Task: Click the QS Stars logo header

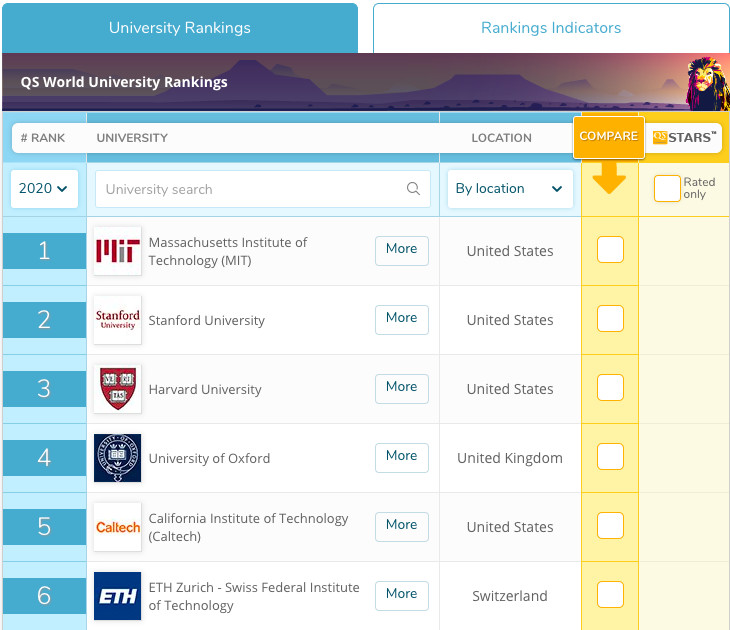Action: [684, 137]
